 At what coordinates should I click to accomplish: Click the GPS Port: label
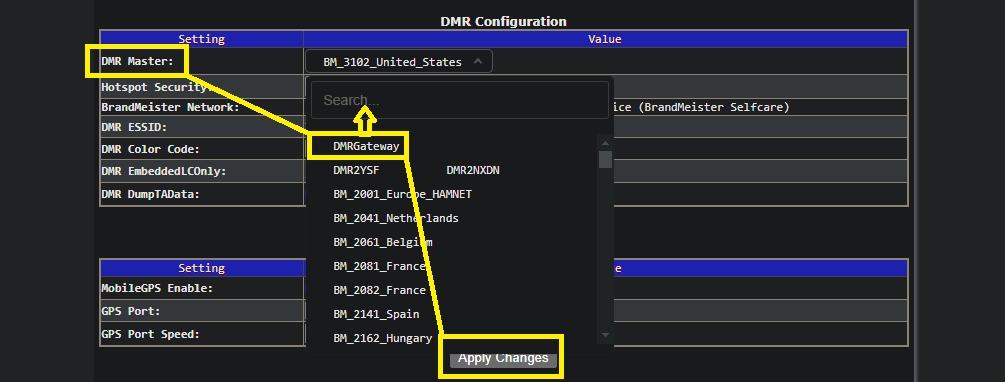tap(131, 311)
